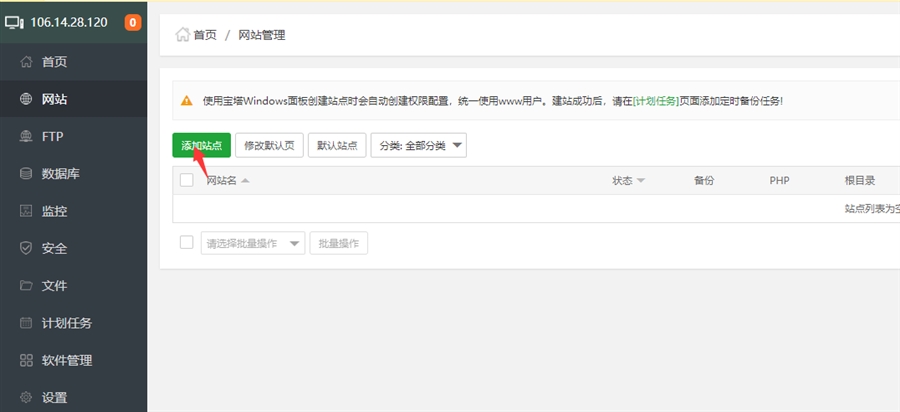Screen dimensions: 900x412
Task: Tick the checkbox beside the batch operation dropdown
Action: 186,242
